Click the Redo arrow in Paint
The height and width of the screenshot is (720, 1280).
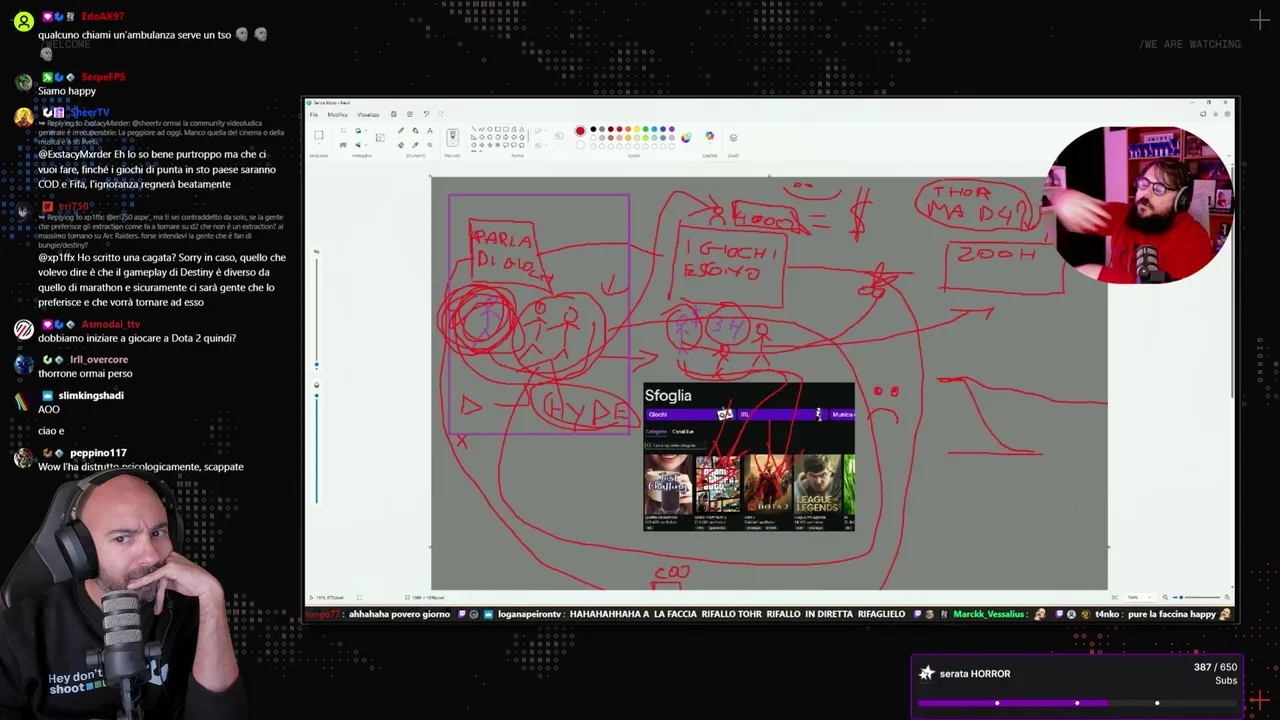pyautogui.click(x=440, y=114)
